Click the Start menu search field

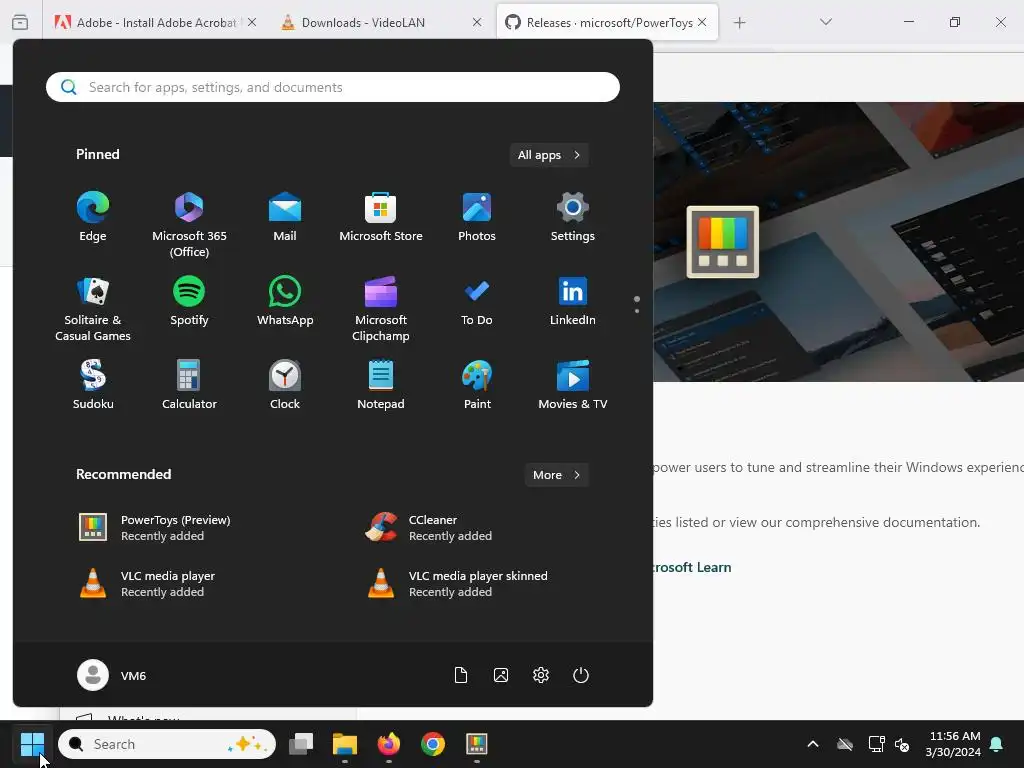point(332,87)
